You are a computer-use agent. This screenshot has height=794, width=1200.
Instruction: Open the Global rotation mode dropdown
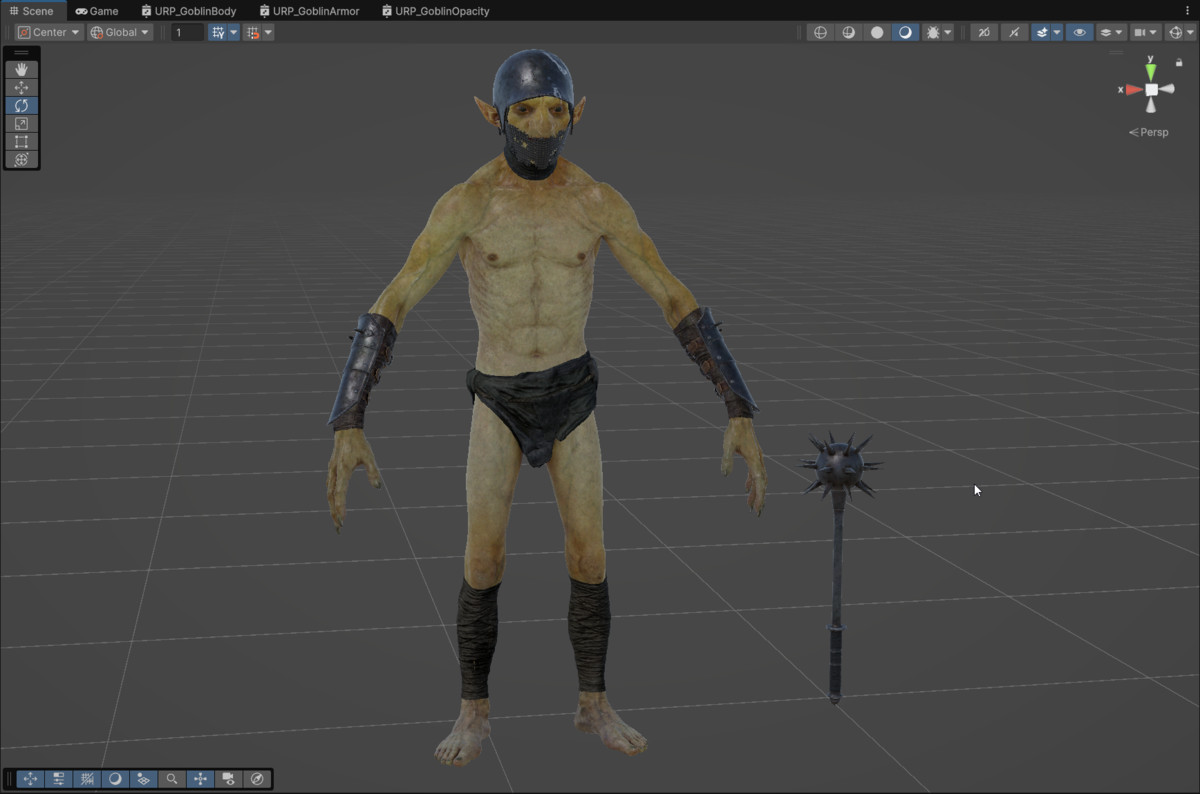click(x=120, y=32)
